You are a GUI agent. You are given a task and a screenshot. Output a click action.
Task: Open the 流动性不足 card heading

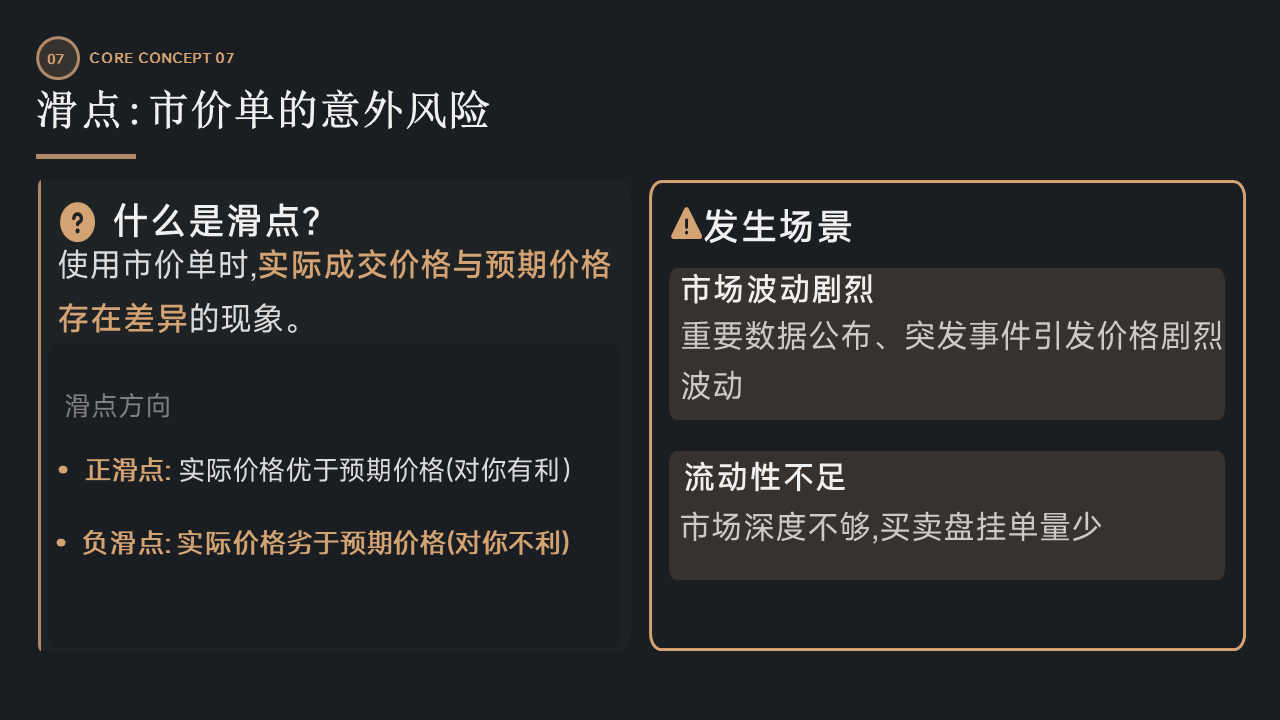(x=765, y=477)
